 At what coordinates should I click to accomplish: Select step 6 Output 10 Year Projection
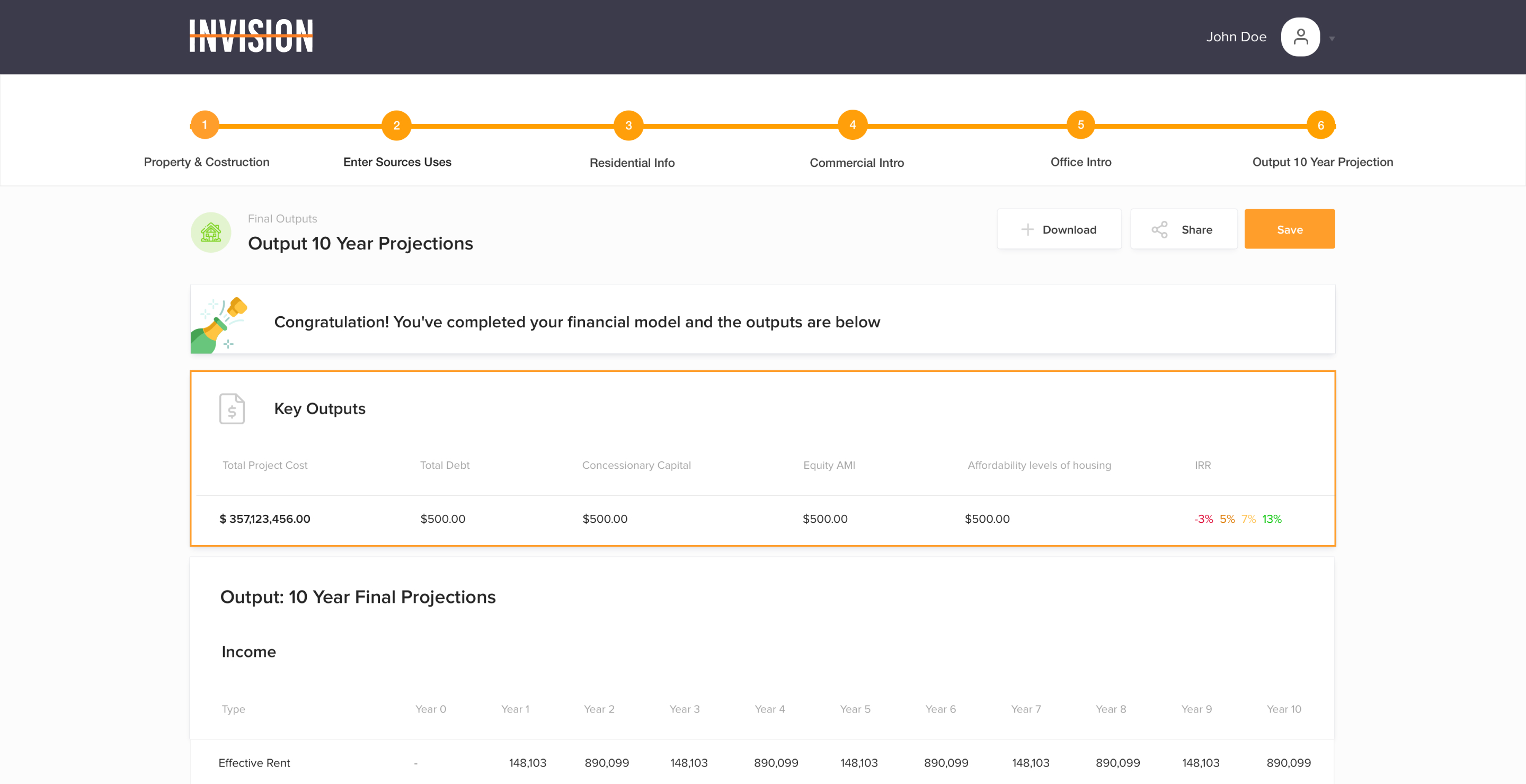click(x=1320, y=126)
